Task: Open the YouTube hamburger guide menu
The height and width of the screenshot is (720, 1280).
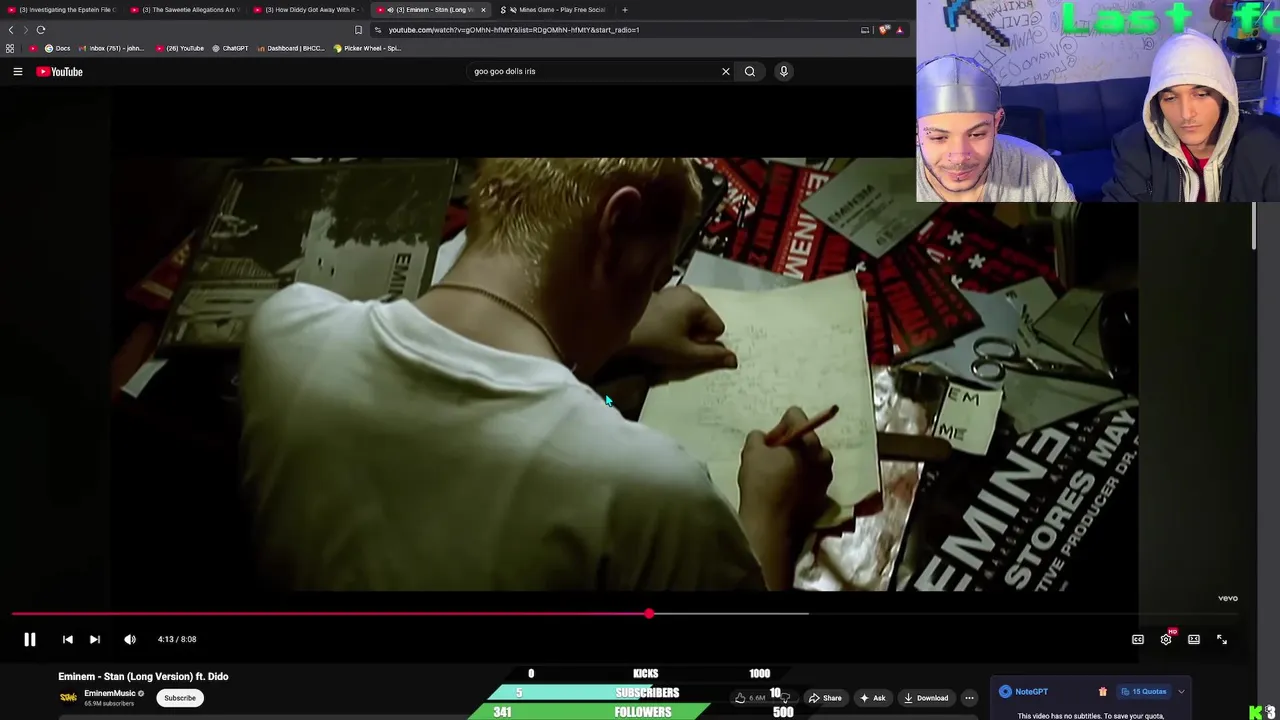Action: point(17,71)
